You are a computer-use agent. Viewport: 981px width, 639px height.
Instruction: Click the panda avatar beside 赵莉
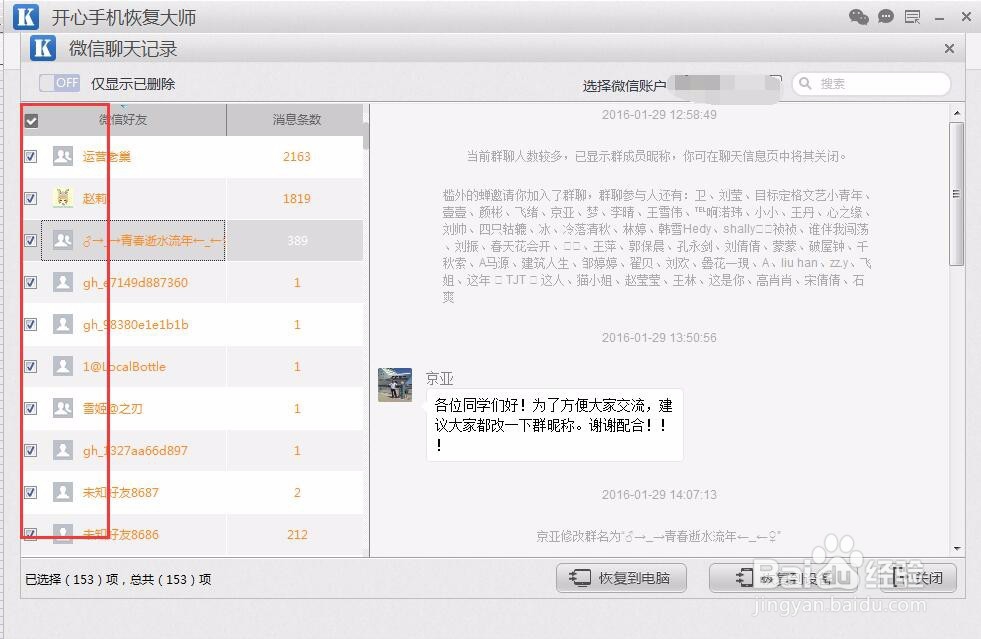point(62,198)
